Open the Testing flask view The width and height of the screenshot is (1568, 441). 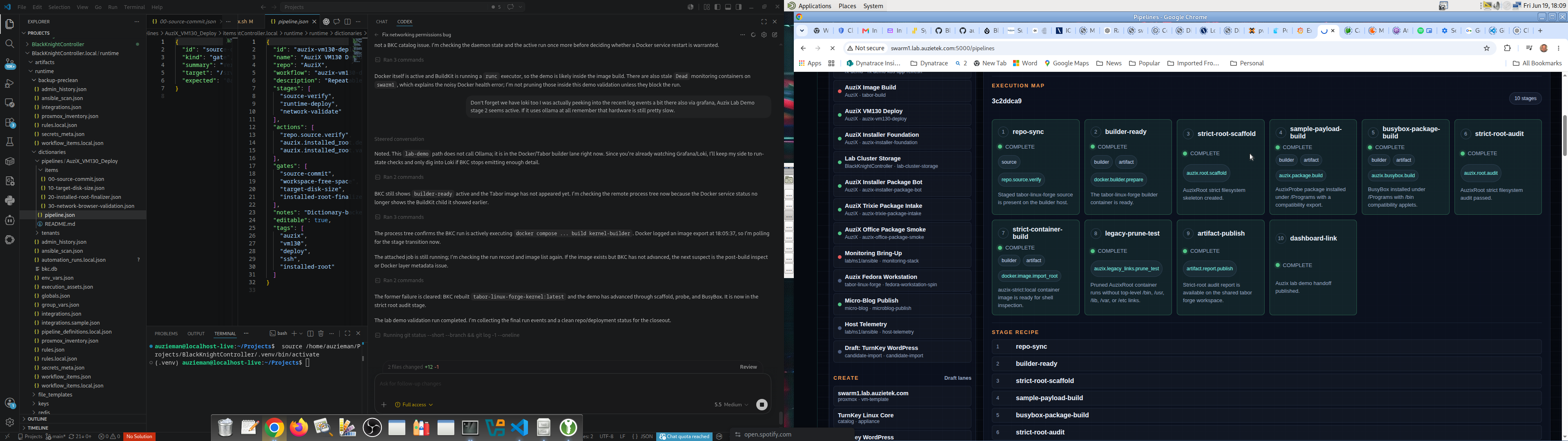point(10,142)
